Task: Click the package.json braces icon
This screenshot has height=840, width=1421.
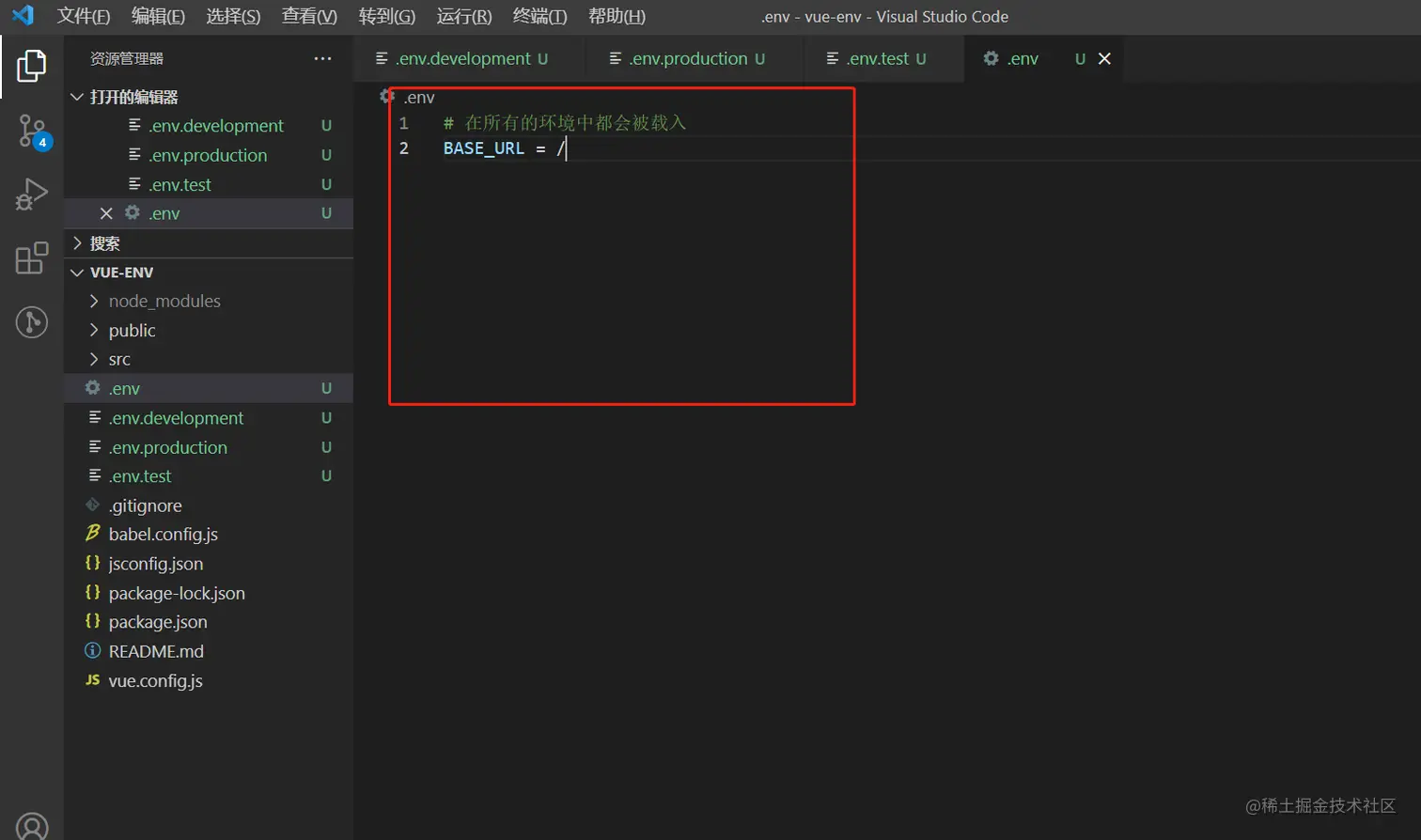Action: 92,621
